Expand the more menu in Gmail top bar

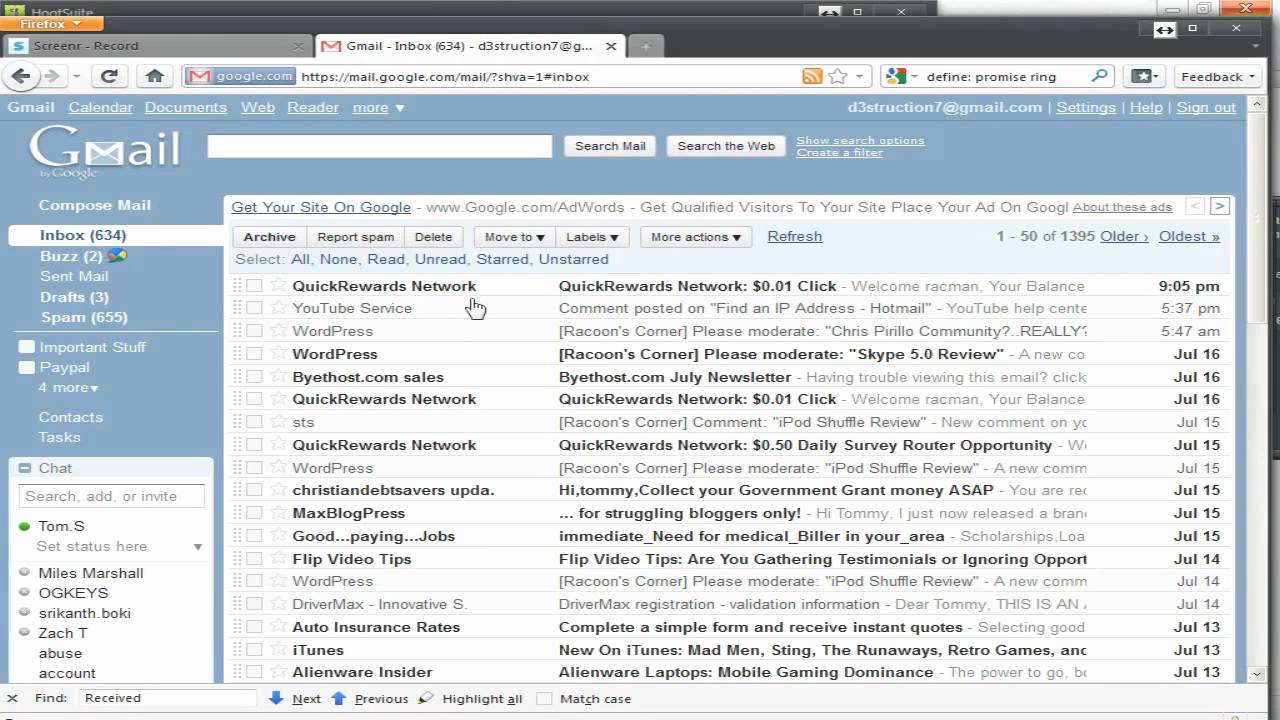(378, 107)
